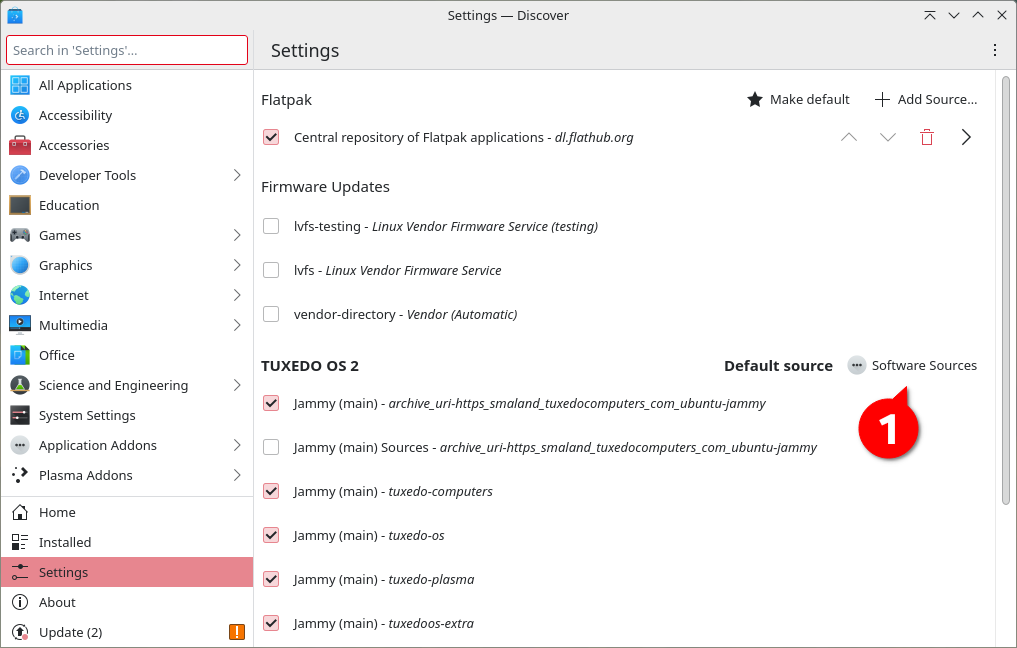
Task: Click the Discover app icon in title bar
Action: (14, 15)
